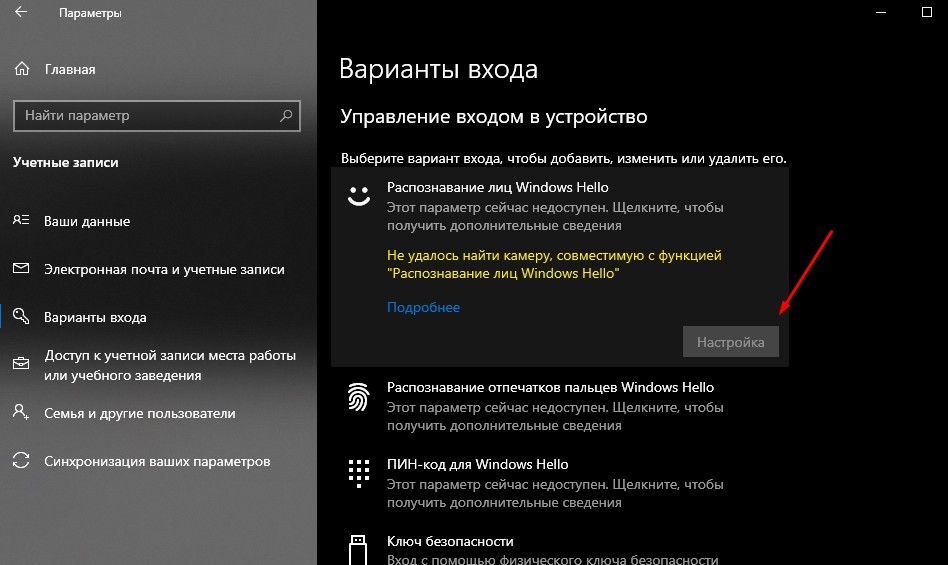Expand ПИН-код для Windows Hello option
The image size is (948, 565).
point(477,464)
